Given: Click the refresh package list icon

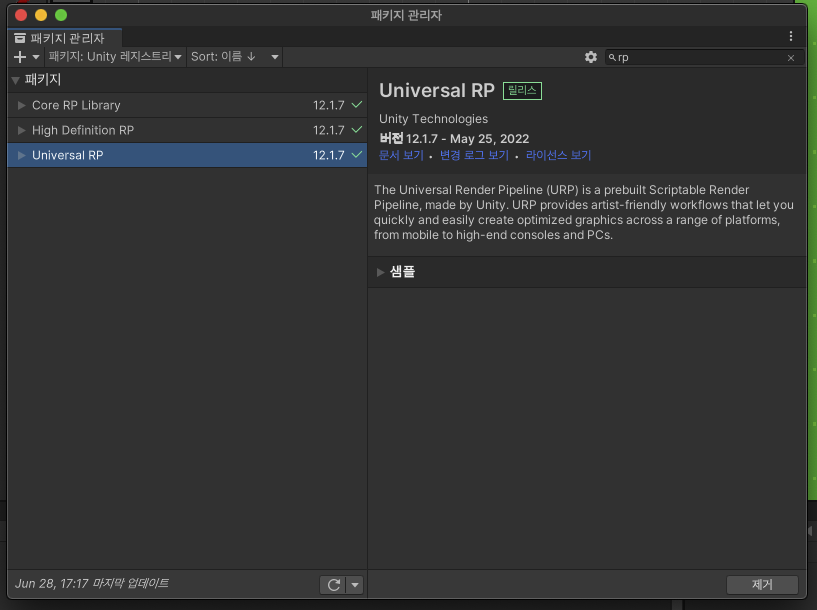Looking at the screenshot, I should pyautogui.click(x=333, y=585).
